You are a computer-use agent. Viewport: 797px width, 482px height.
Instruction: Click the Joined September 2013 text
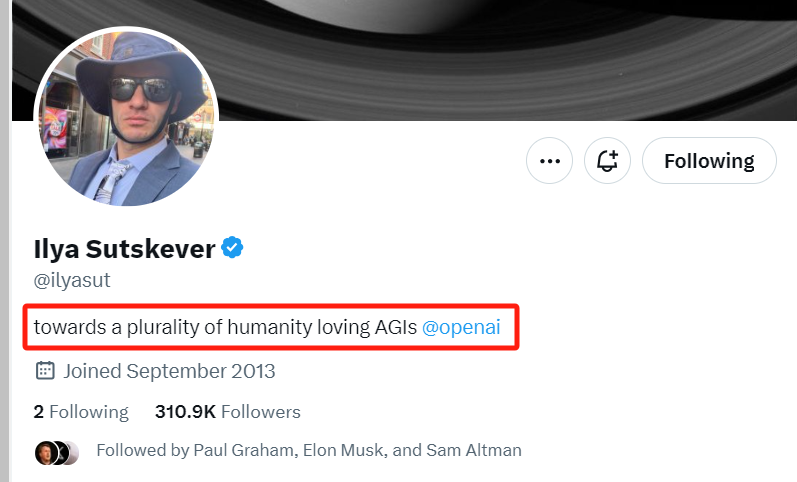click(169, 371)
